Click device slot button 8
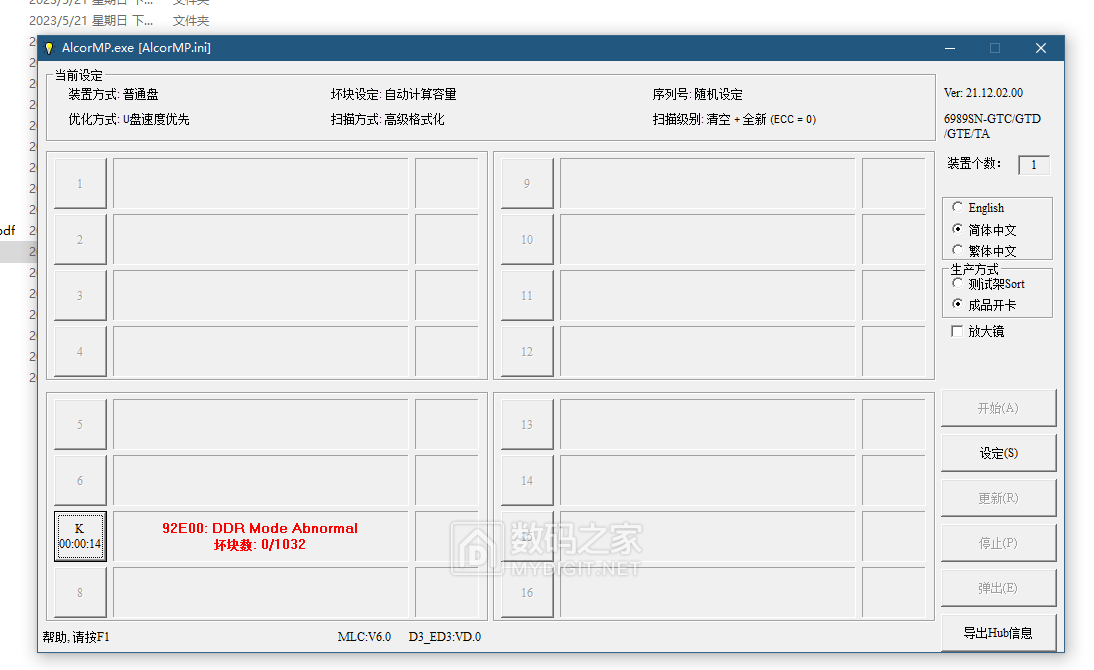The height and width of the screenshot is (670, 1094). click(x=80, y=593)
